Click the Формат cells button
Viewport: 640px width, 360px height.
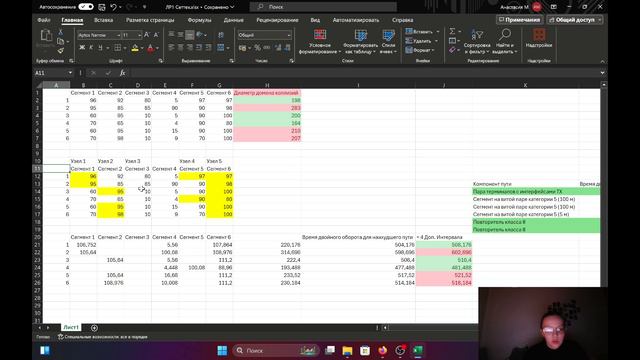[420, 50]
